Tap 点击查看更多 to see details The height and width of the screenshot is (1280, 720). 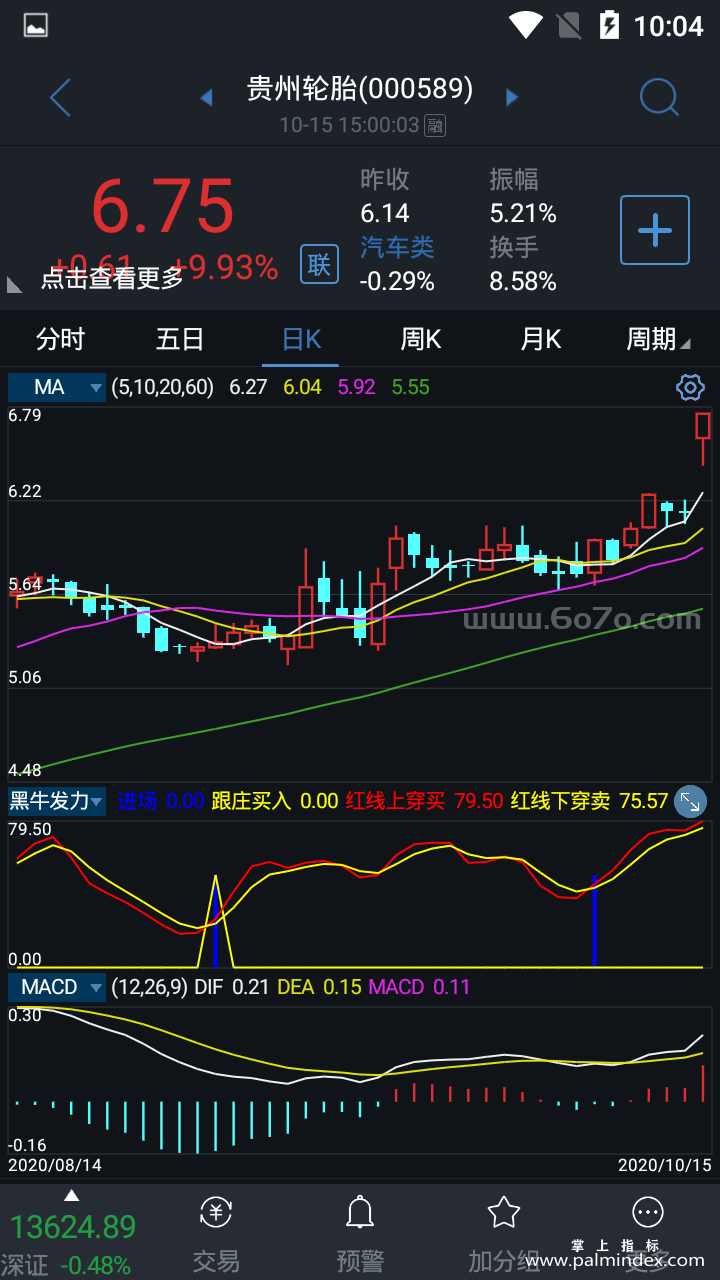tap(112, 278)
